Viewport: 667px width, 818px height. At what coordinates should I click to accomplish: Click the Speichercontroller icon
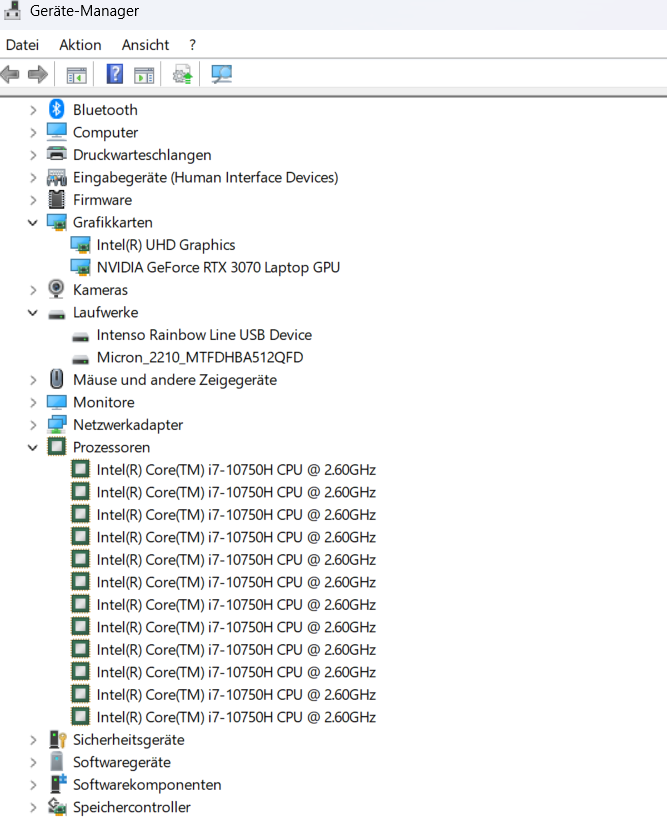tap(56, 807)
